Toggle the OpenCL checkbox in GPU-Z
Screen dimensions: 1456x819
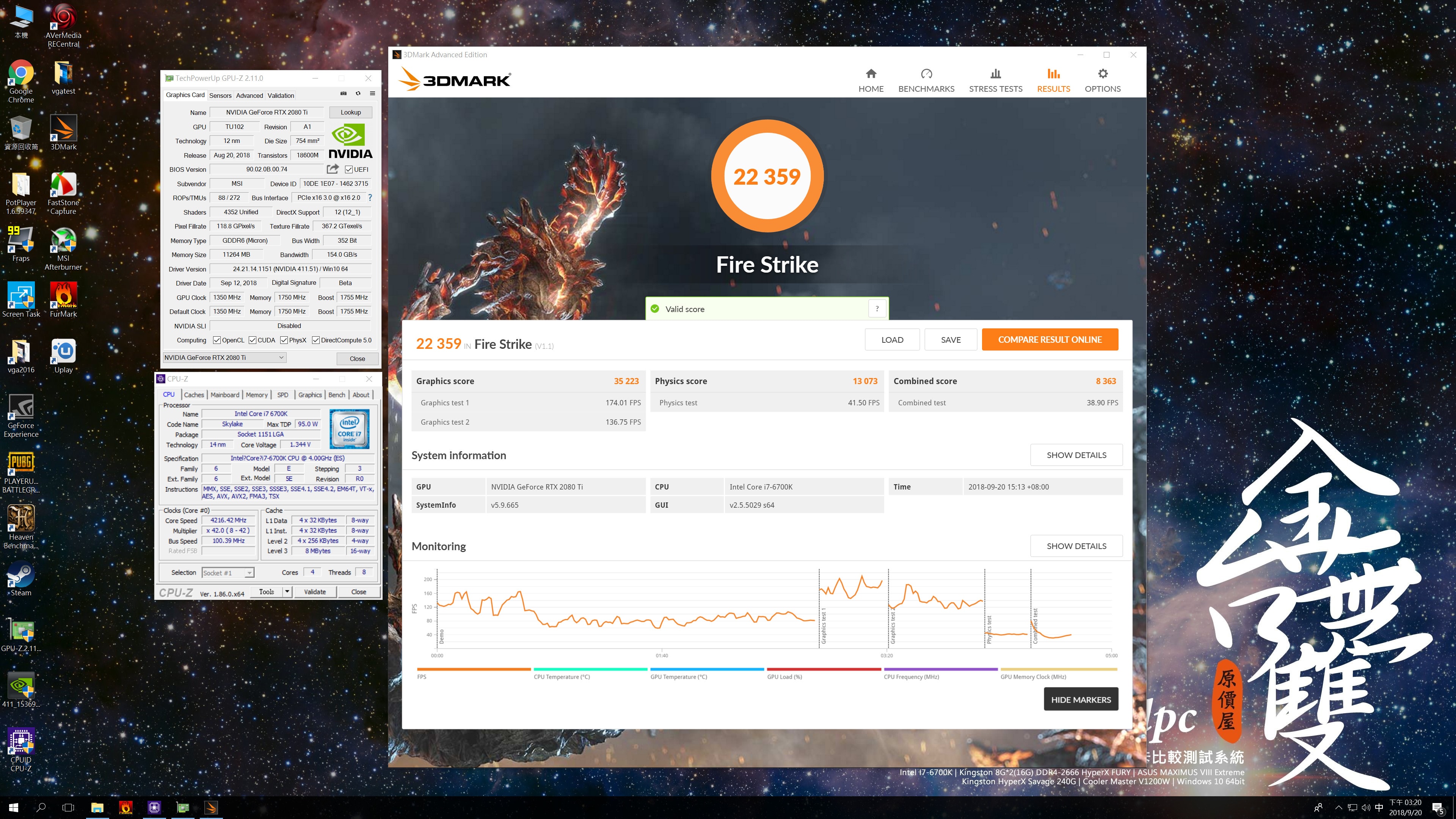pyautogui.click(x=217, y=340)
